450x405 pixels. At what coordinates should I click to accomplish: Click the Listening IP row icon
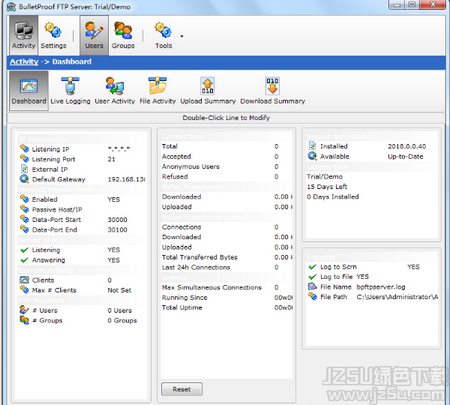(x=24, y=149)
